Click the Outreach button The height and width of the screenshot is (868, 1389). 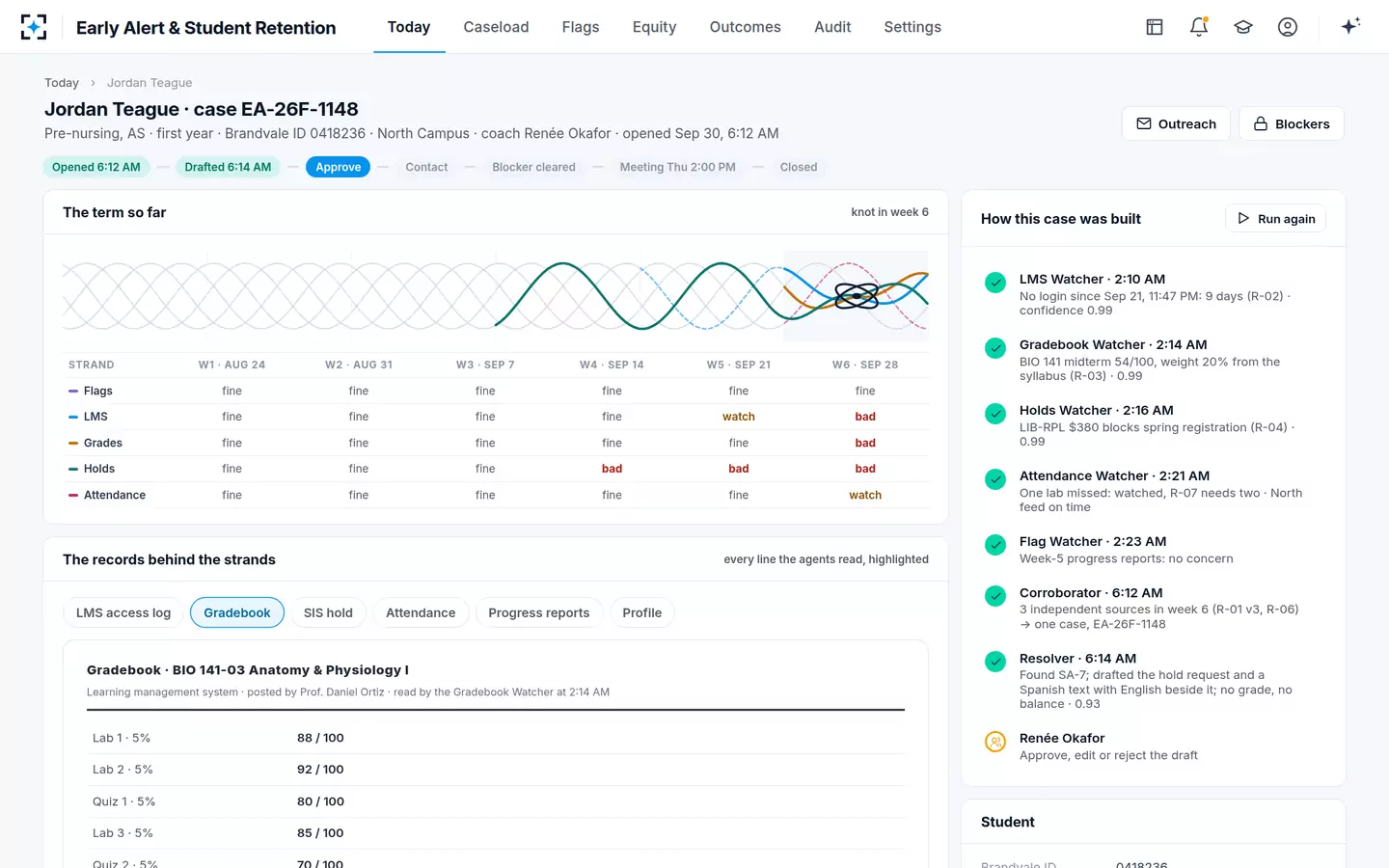pos(1176,123)
